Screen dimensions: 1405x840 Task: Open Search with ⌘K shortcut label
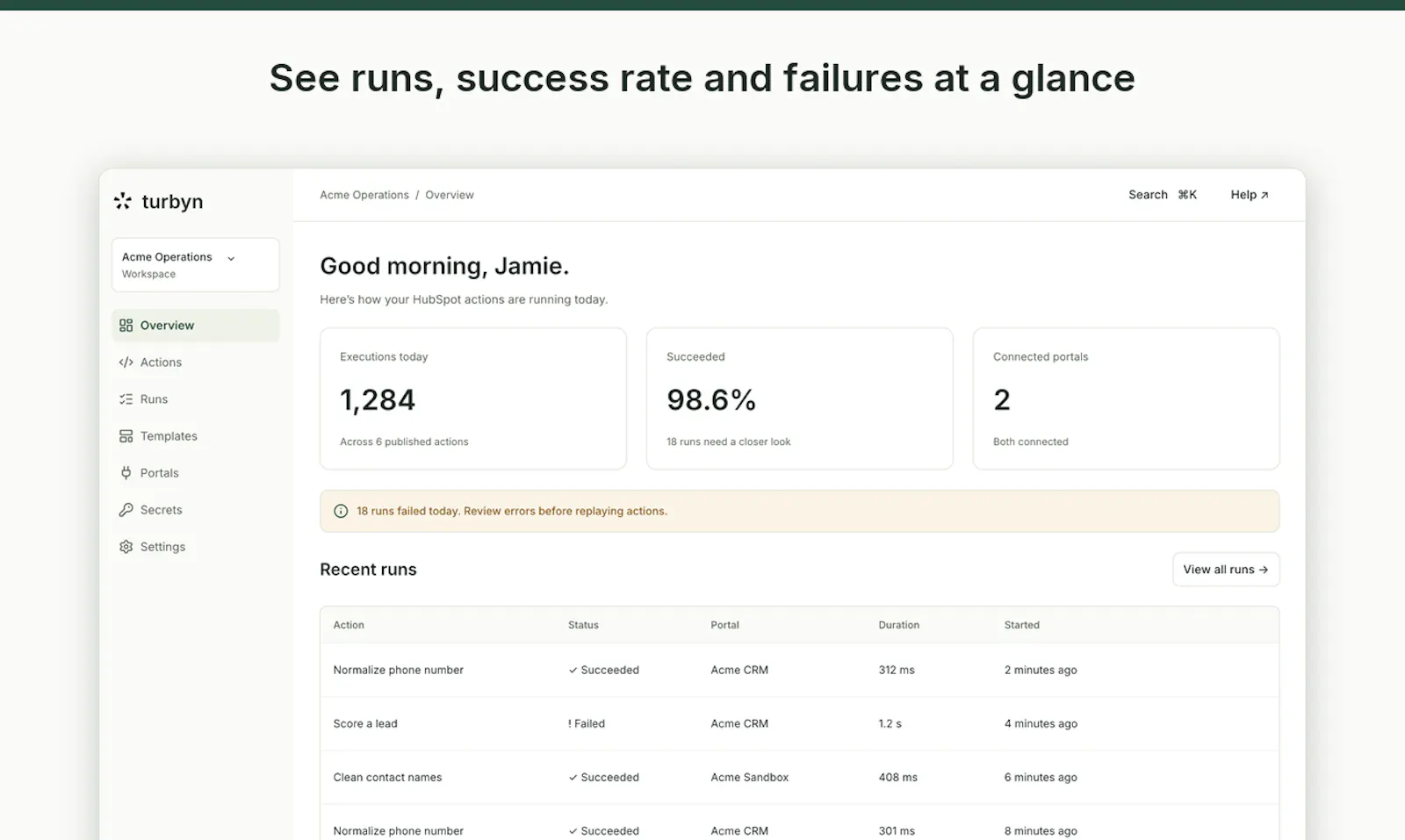[1163, 195]
